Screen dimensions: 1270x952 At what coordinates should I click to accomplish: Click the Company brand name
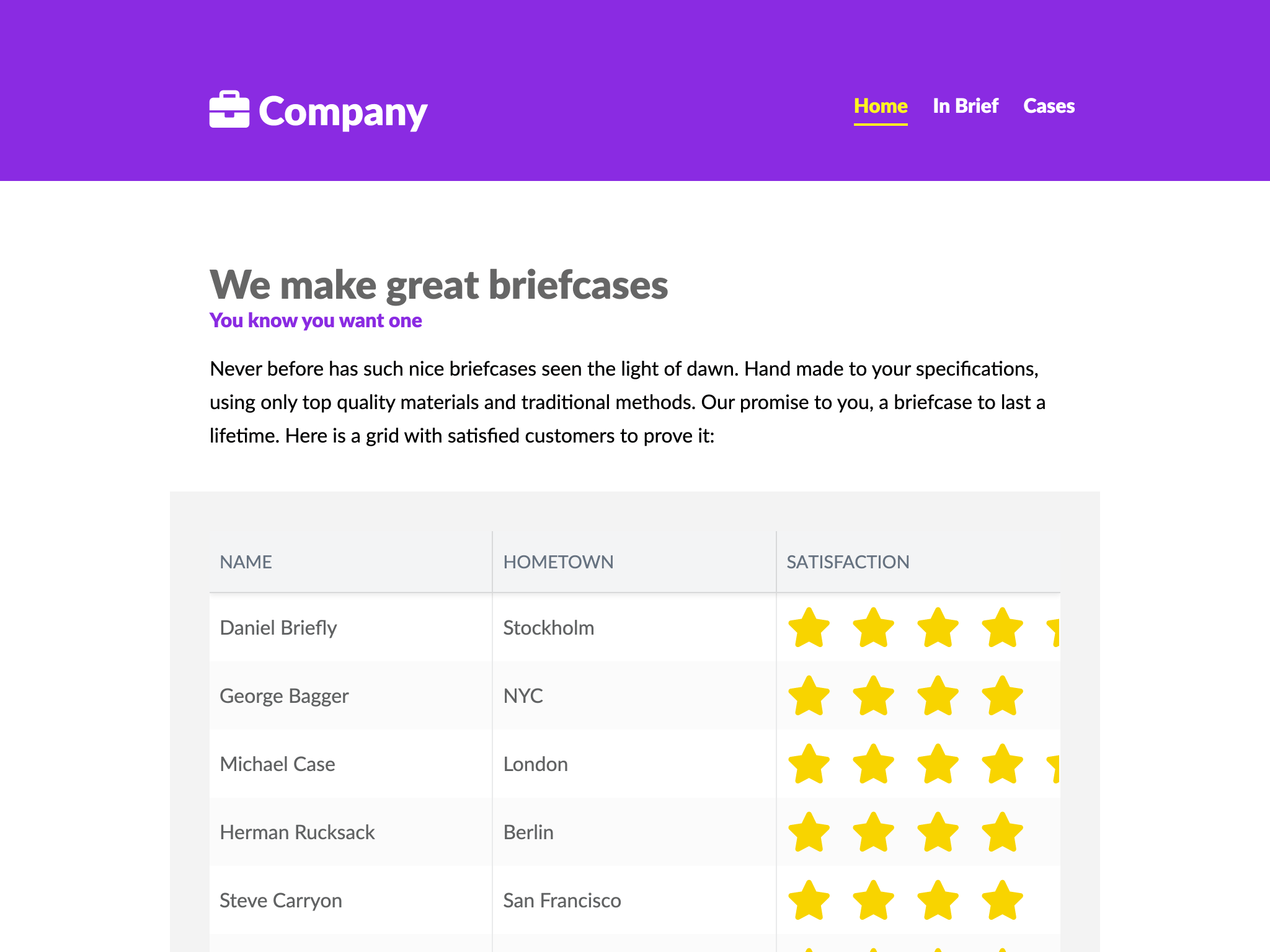point(343,112)
